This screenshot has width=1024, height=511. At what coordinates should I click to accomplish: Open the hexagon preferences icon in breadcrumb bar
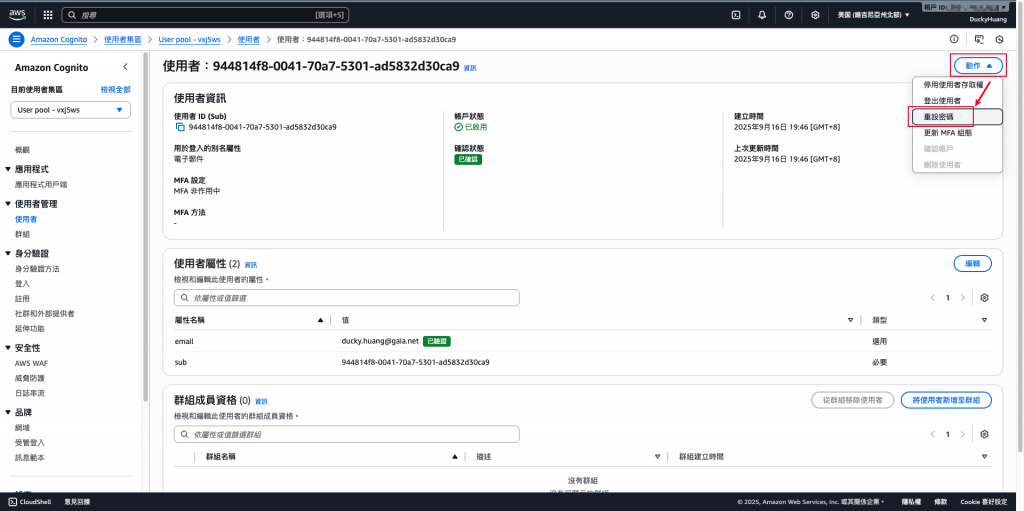[x=999, y=39]
